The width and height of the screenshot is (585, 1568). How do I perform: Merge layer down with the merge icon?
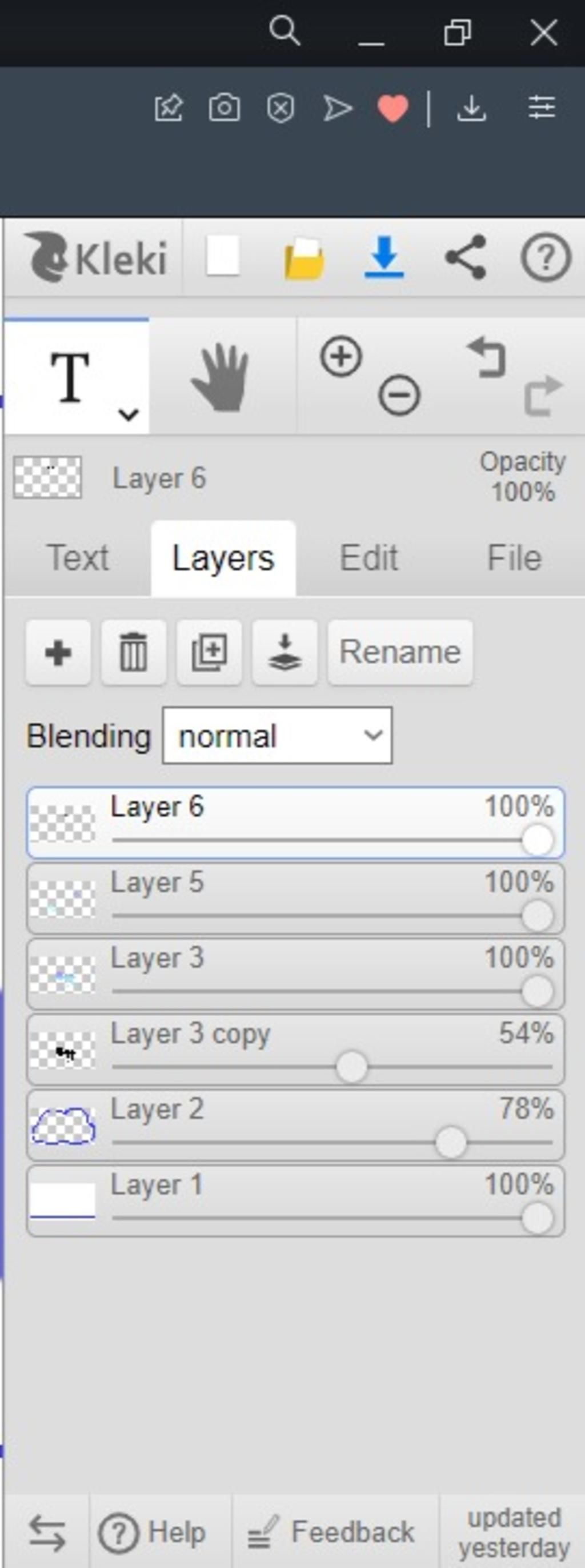coord(285,652)
